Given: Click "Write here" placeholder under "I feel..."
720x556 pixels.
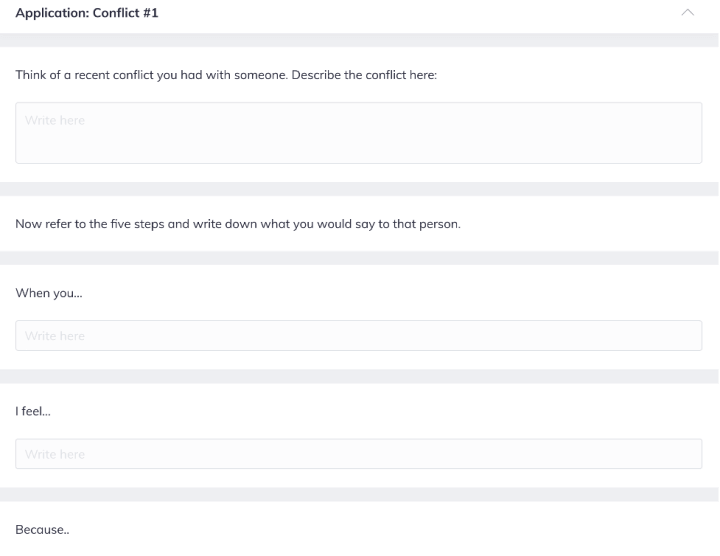Looking at the screenshot, I should tap(55, 455).
